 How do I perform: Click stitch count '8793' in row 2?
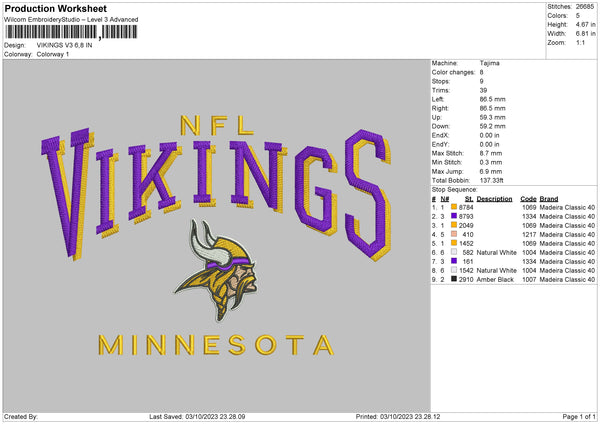(x=466, y=217)
